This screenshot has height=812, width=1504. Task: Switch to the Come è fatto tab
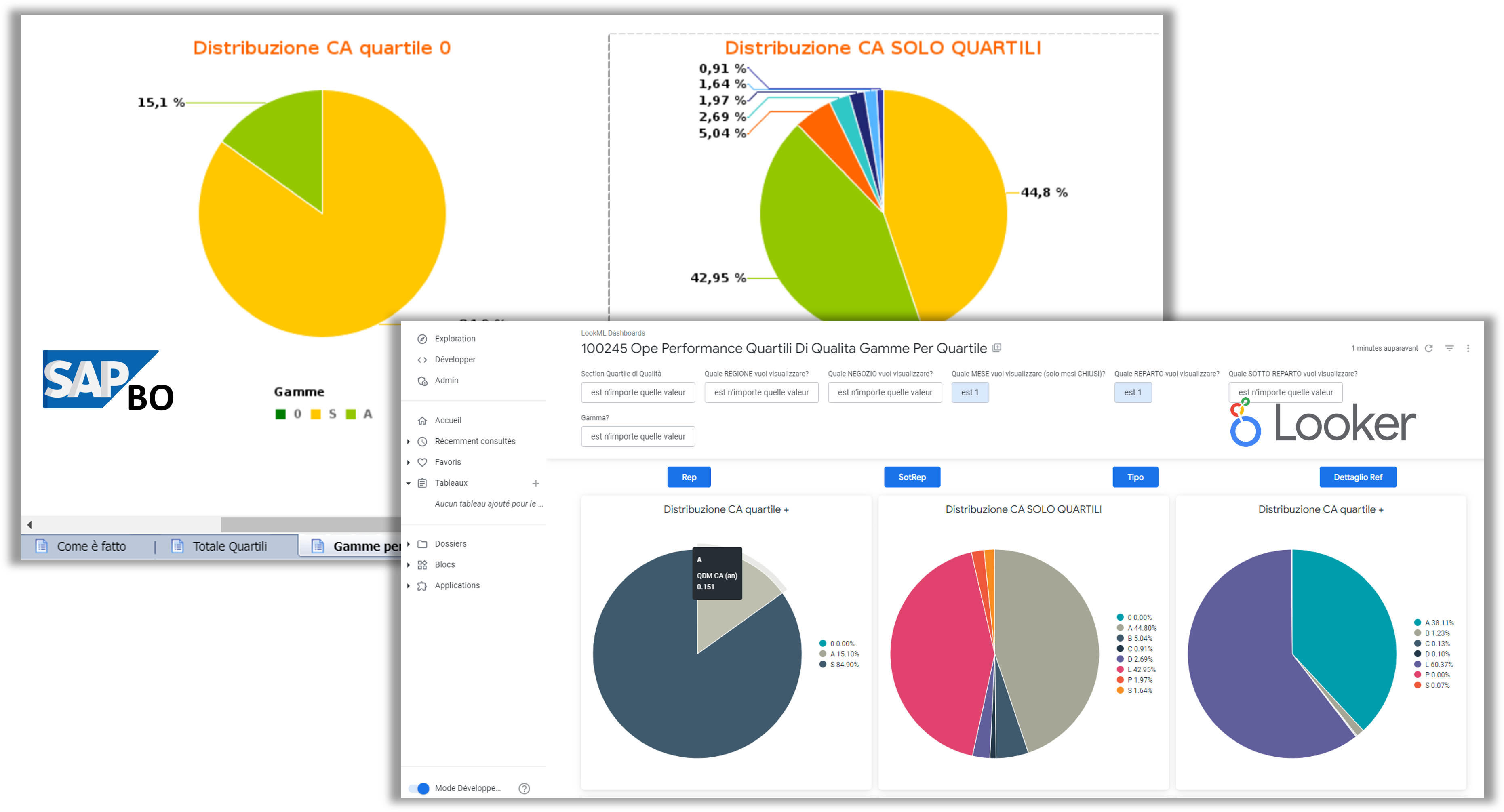[81, 547]
